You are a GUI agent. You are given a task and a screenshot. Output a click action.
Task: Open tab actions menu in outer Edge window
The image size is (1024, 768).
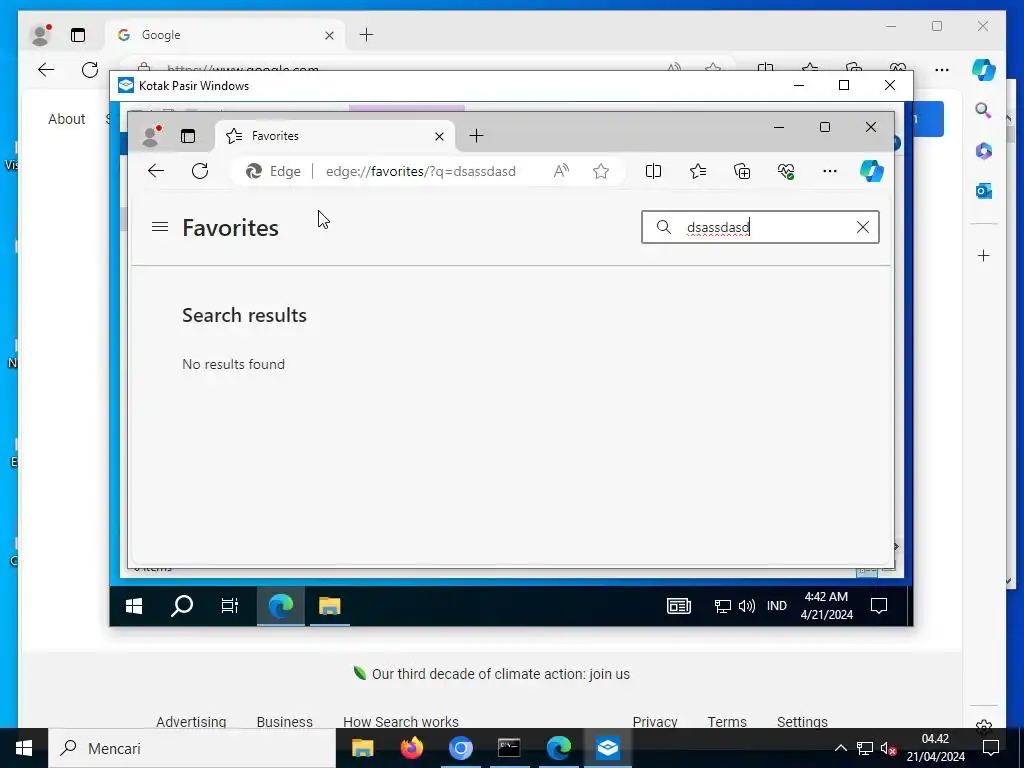78,35
